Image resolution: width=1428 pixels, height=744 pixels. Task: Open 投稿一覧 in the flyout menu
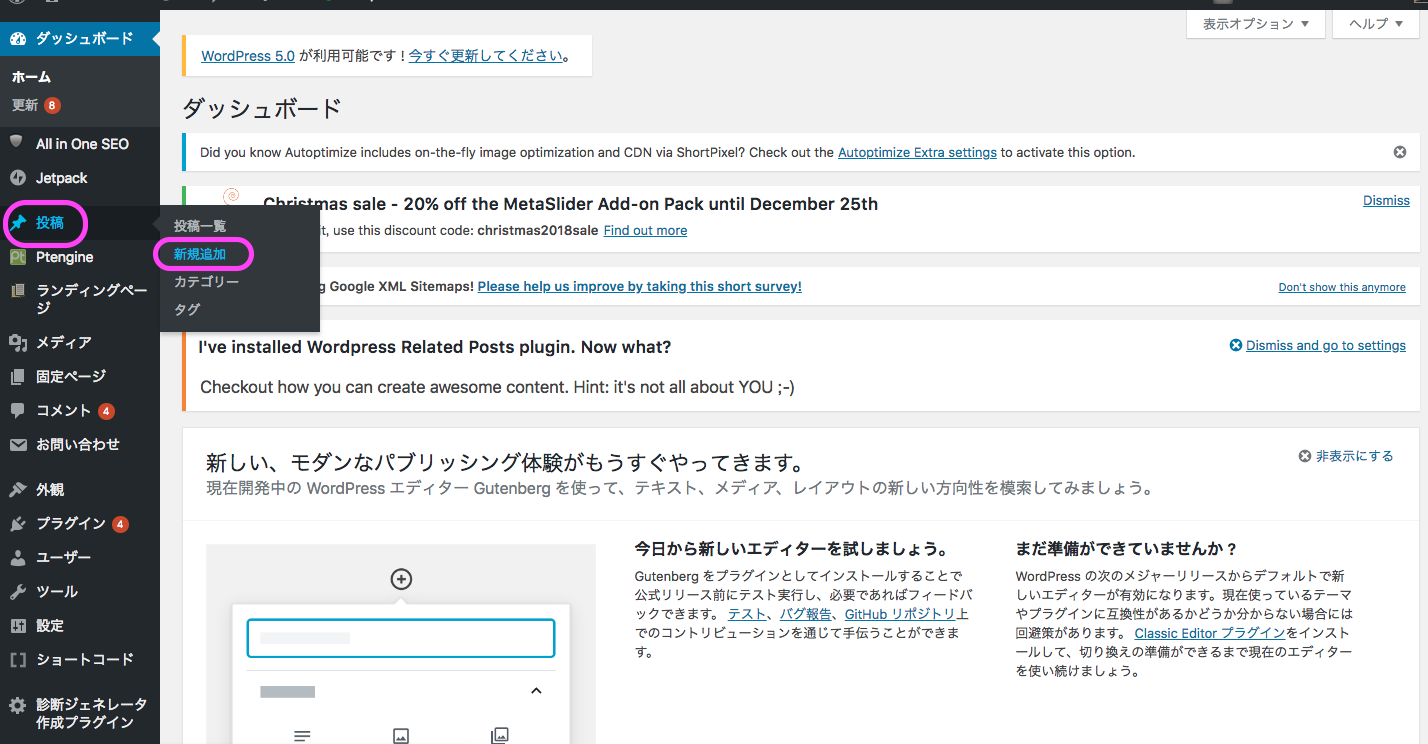point(200,226)
